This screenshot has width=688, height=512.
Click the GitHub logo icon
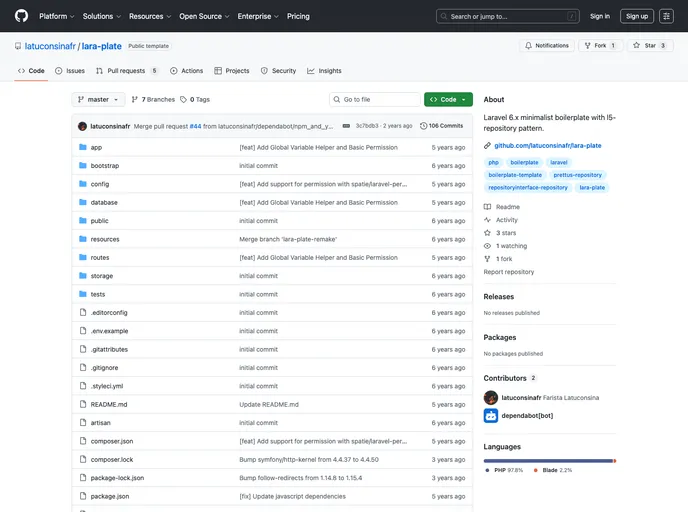(x=21, y=16)
